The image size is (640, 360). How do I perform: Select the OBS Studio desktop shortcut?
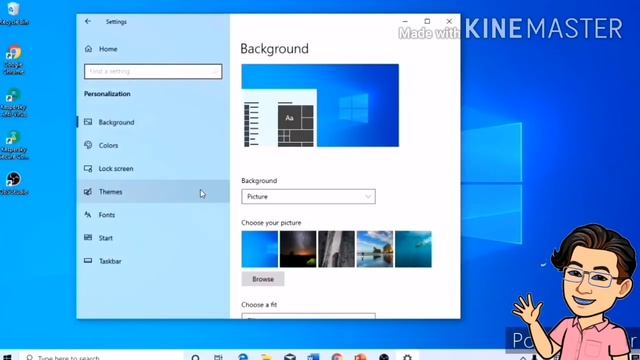(13, 183)
